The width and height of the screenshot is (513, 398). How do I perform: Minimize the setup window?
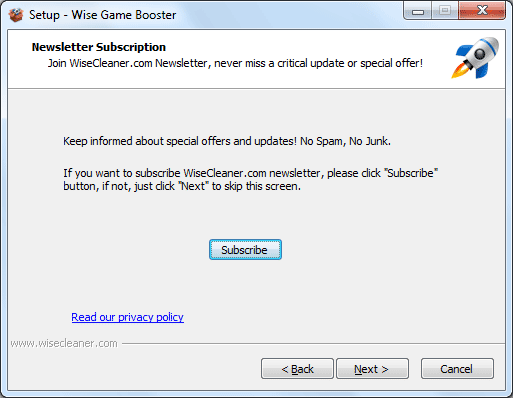coord(418,11)
